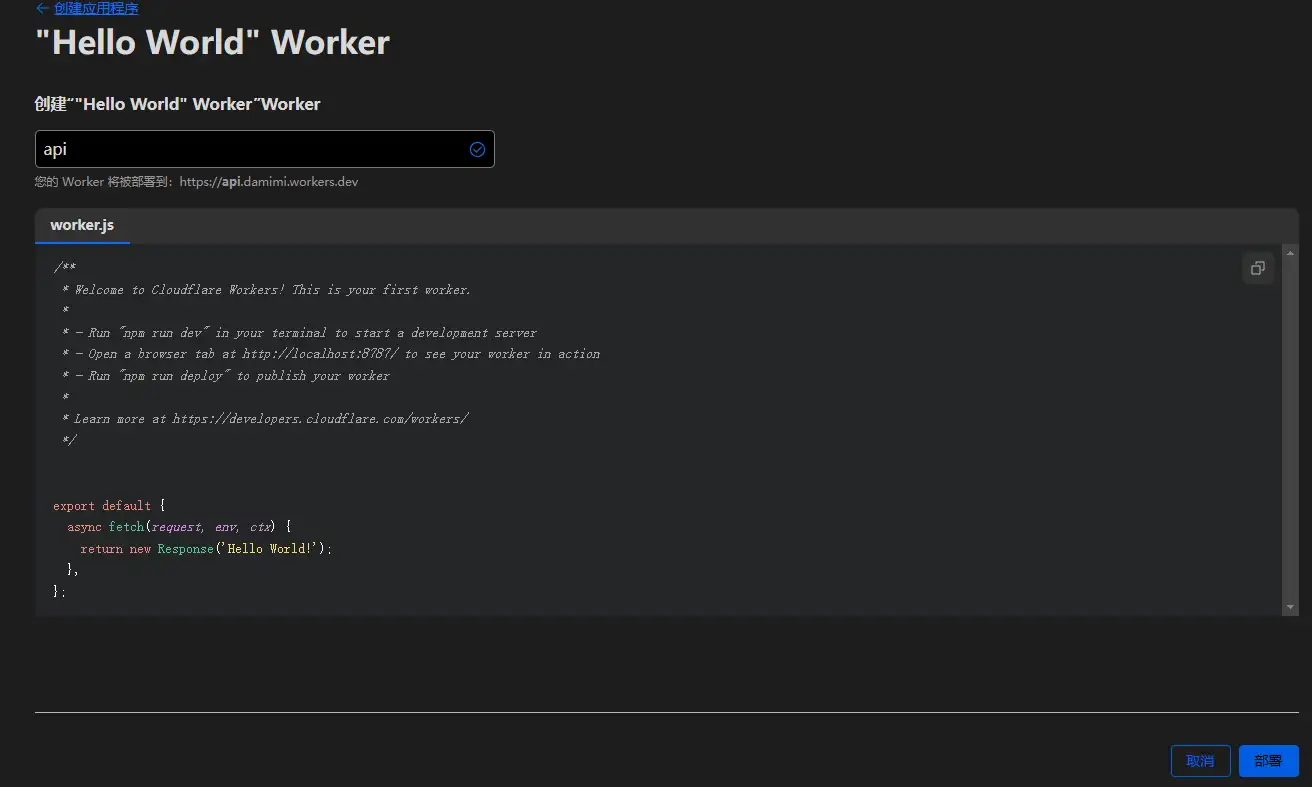Click the Worker name input field containing api
1312x787 pixels.
264,149
